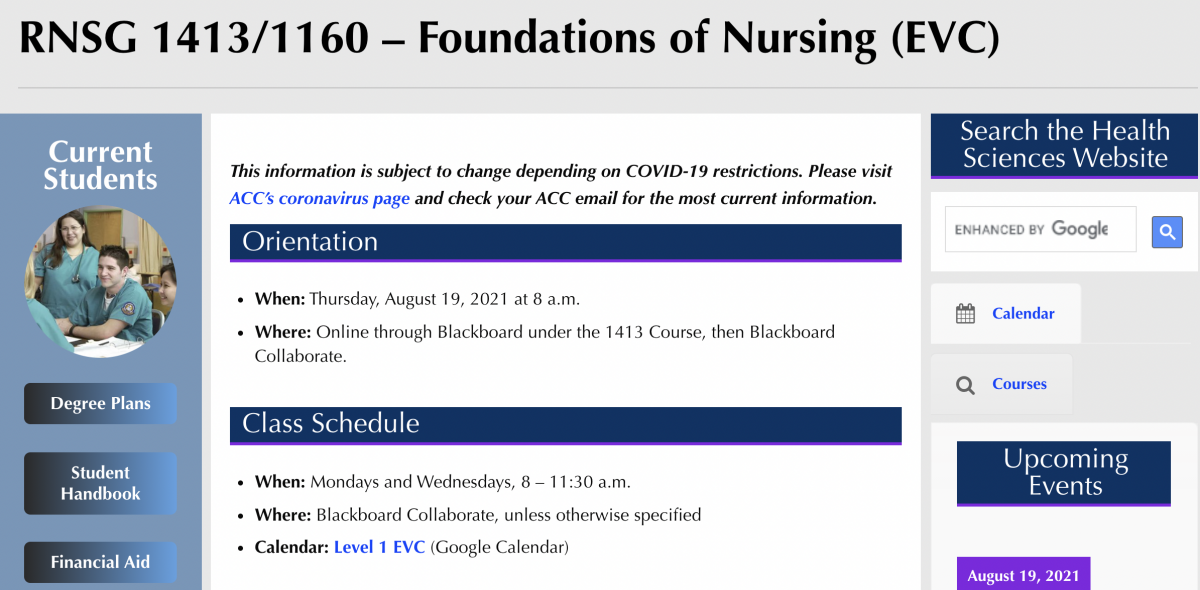Click the Orientation section header

click(x=565, y=242)
